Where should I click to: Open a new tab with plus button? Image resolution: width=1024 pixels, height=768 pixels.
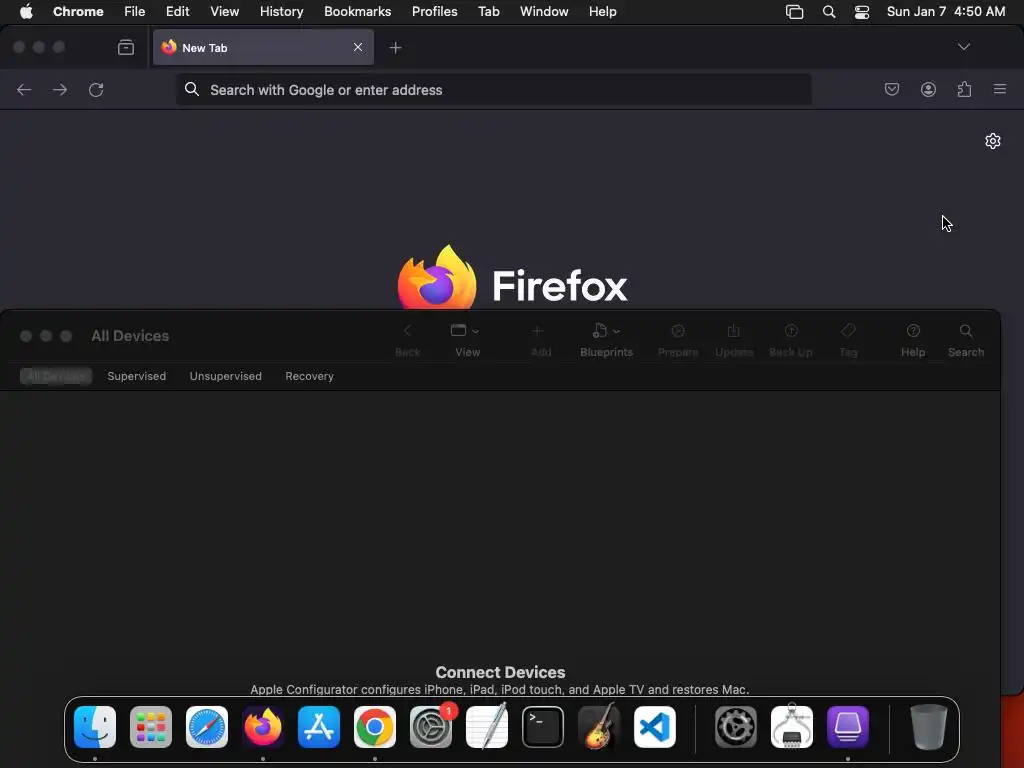395,47
